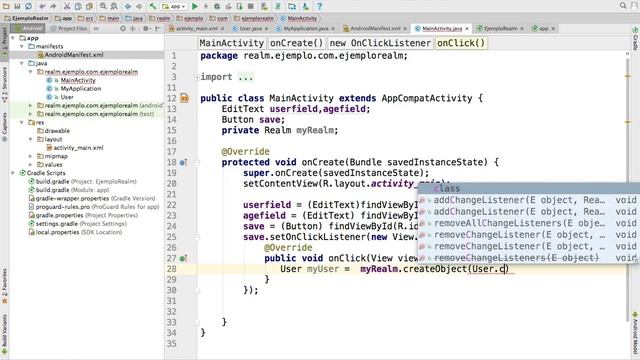Viewport: 640px width, 360px height.
Task: Select MyApplication class in project tree
Action: click(80, 89)
